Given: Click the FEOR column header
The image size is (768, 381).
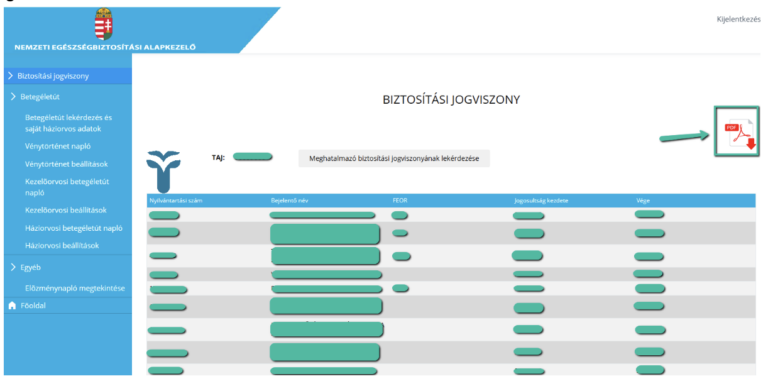Looking at the screenshot, I should tap(400, 200).
